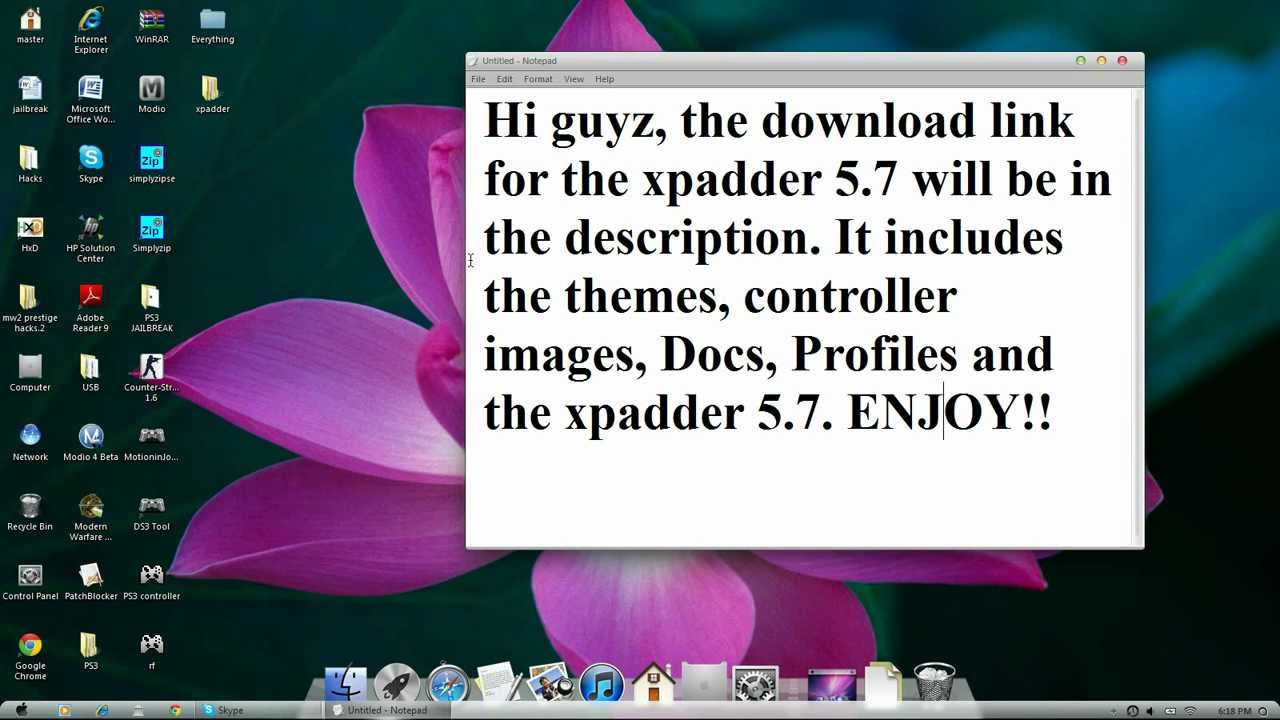
Task: Open the Wi-Fi network tray icon
Action: click(1190, 711)
